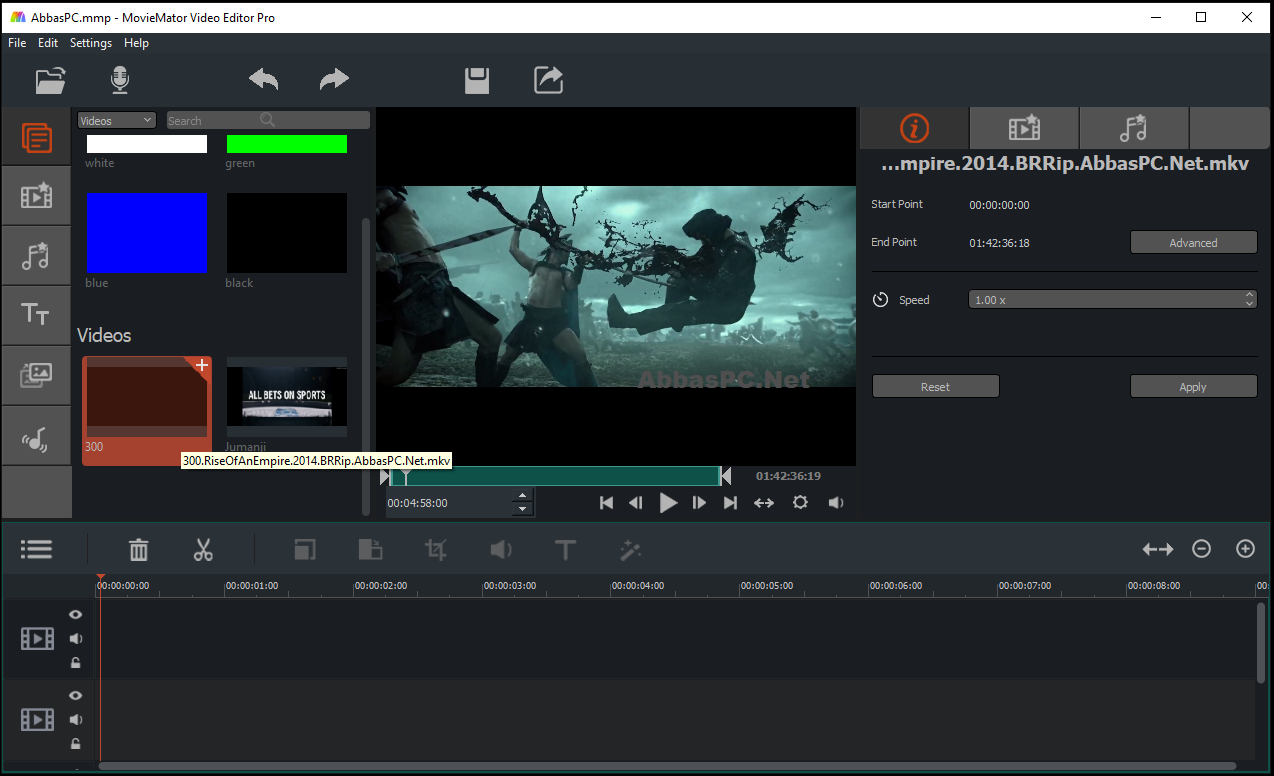Select the Jumanji video thumbnail
1274x776 pixels.
[x=287, y=397]
